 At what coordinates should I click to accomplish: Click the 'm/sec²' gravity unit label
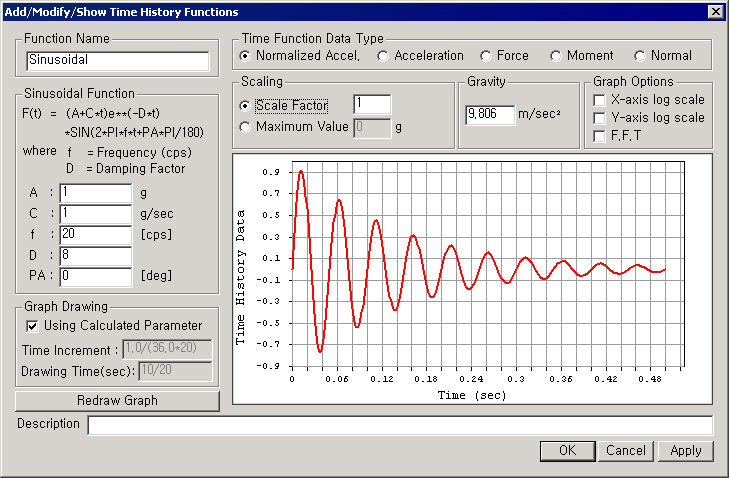[539, 114]
